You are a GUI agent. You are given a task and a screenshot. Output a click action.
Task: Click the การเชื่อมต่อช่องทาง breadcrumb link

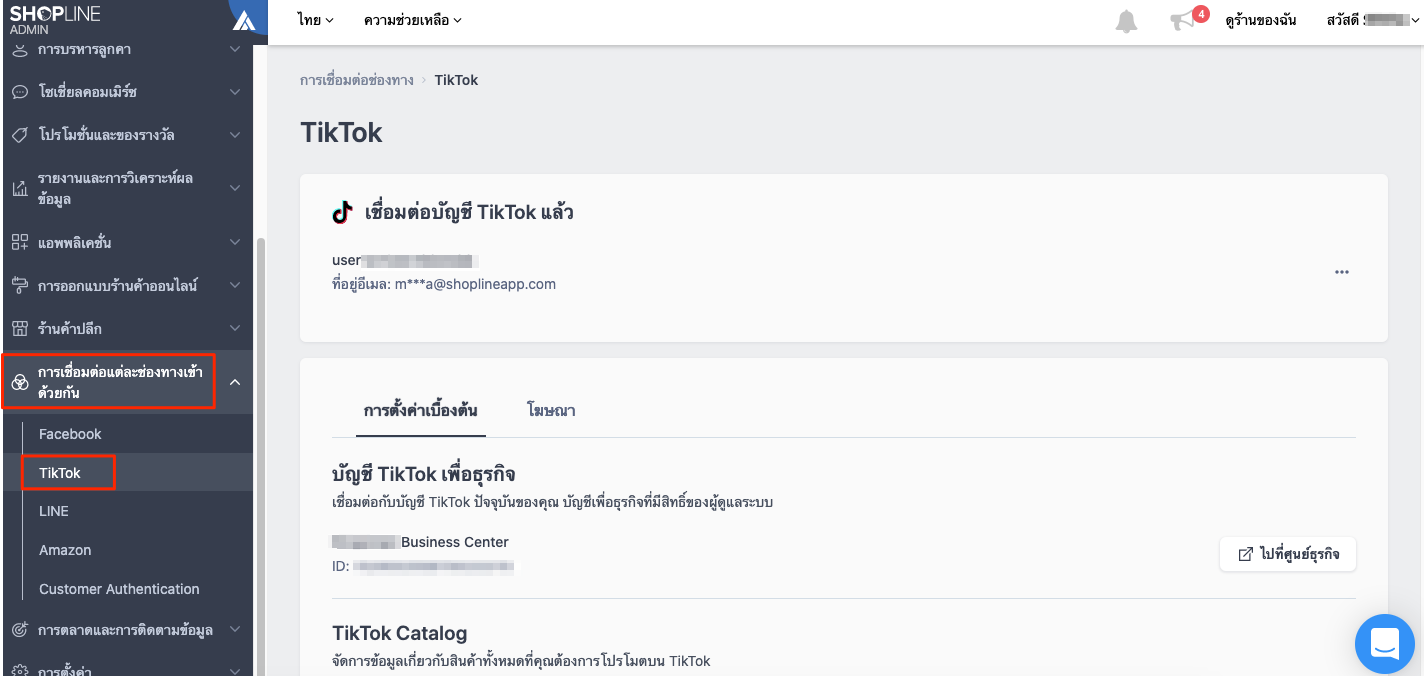pos(357,80)
